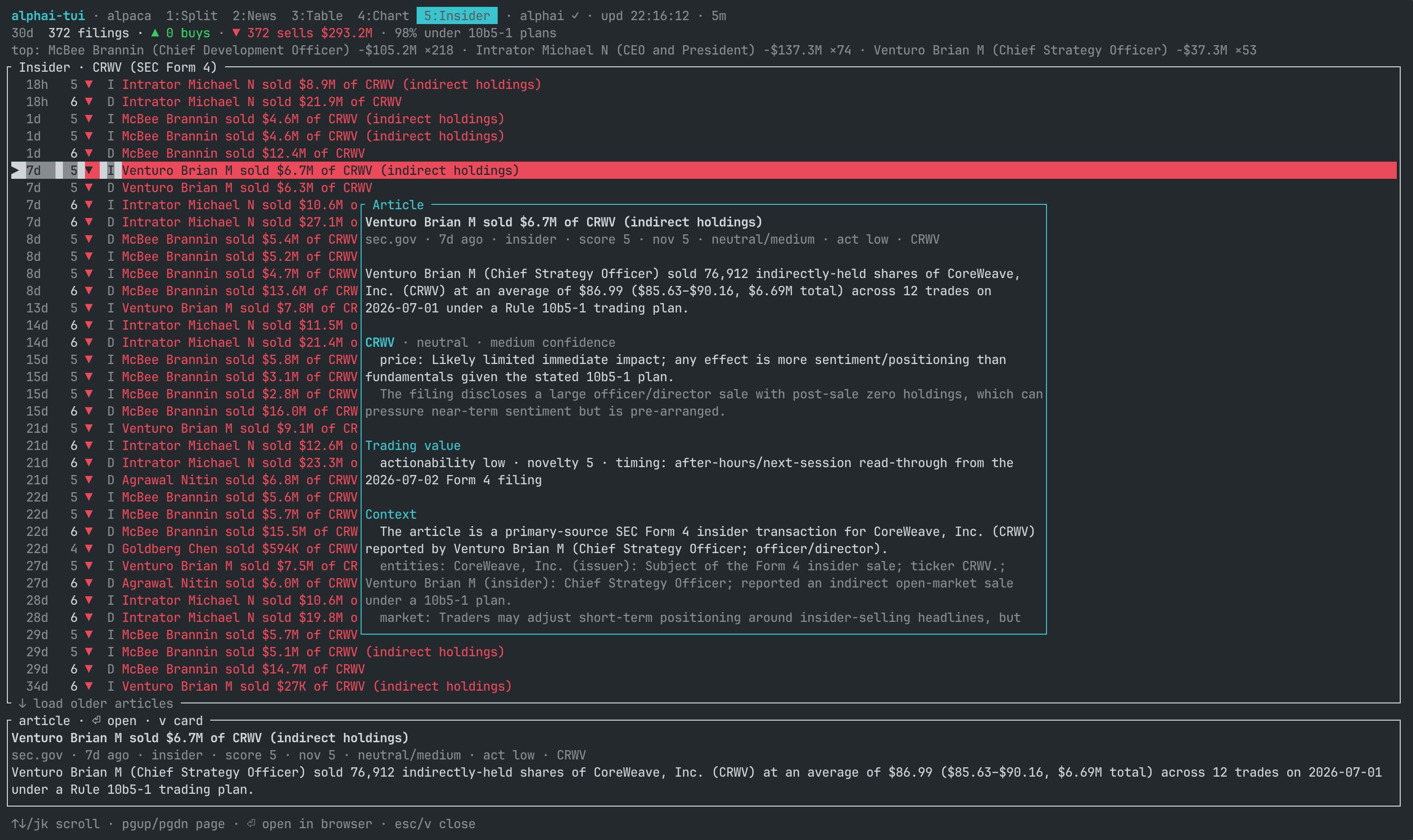The width and height of the screenshot is (1413, 840).
Task: Click the '5m' refresh interval label
Action: pyautogui.click(x=718, y=16)
